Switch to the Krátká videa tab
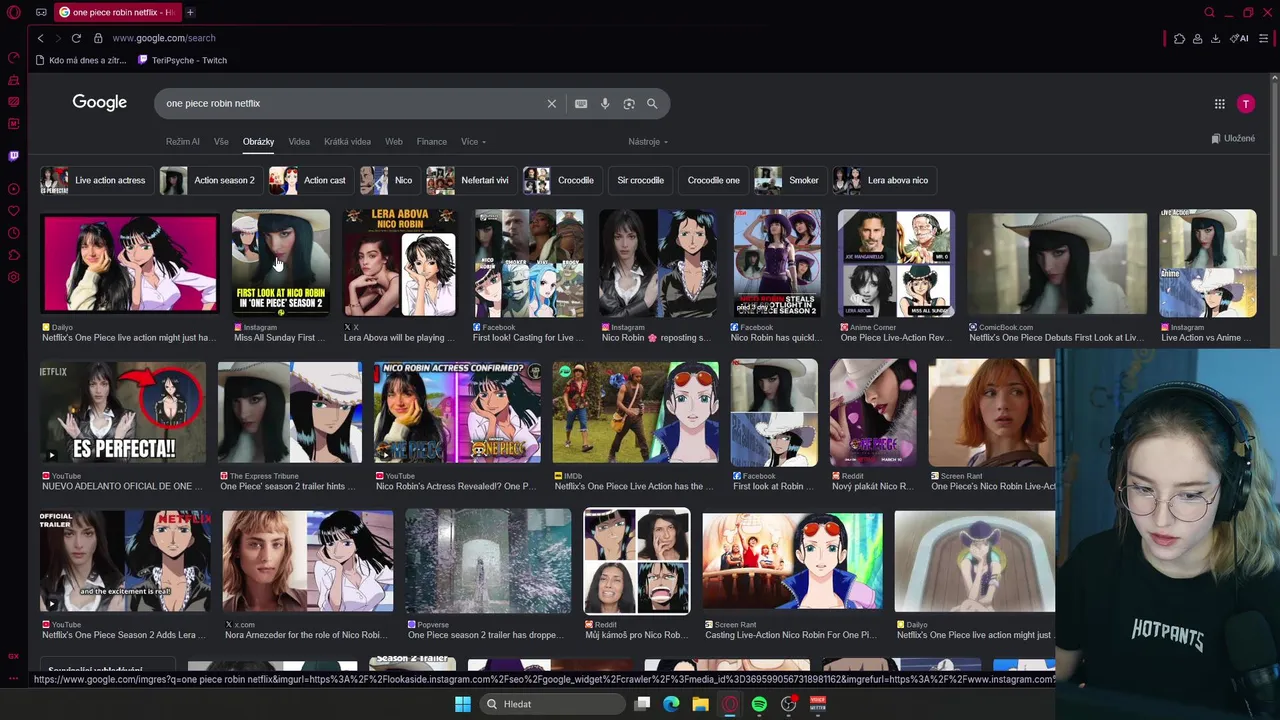 point(347,142)
